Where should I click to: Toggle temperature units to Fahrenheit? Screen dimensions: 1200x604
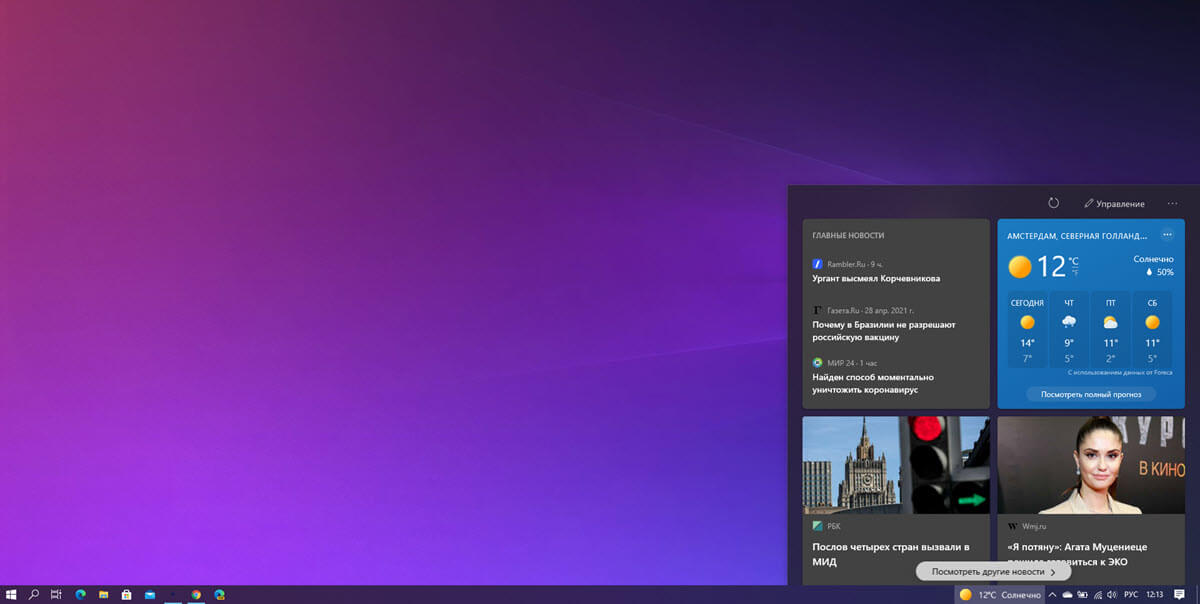coord(1075,272)
